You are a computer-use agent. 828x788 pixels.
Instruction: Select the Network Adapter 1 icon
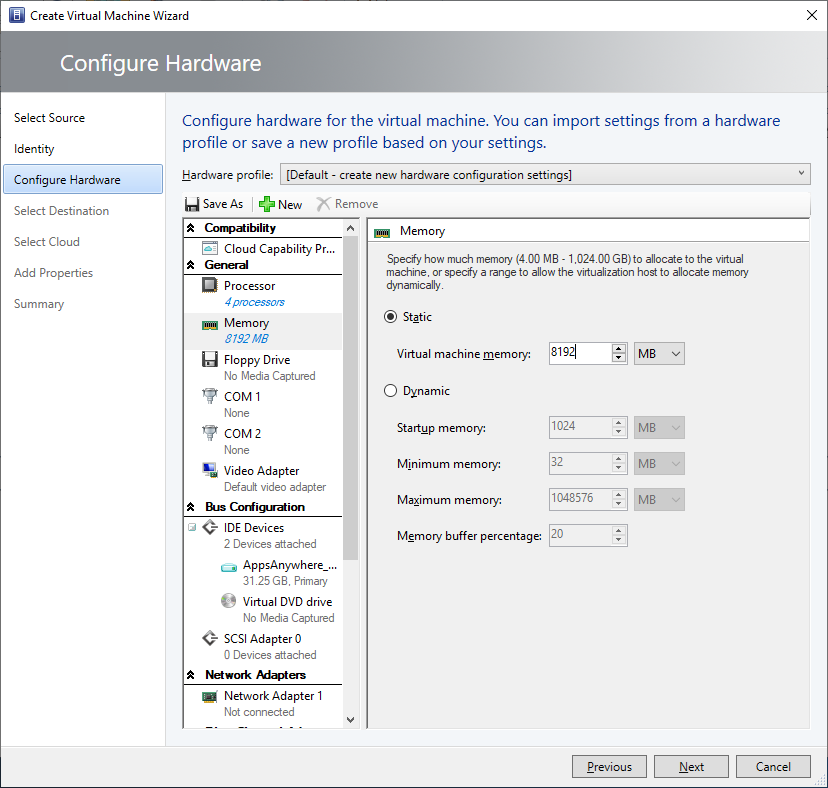(x=210, y=696)
